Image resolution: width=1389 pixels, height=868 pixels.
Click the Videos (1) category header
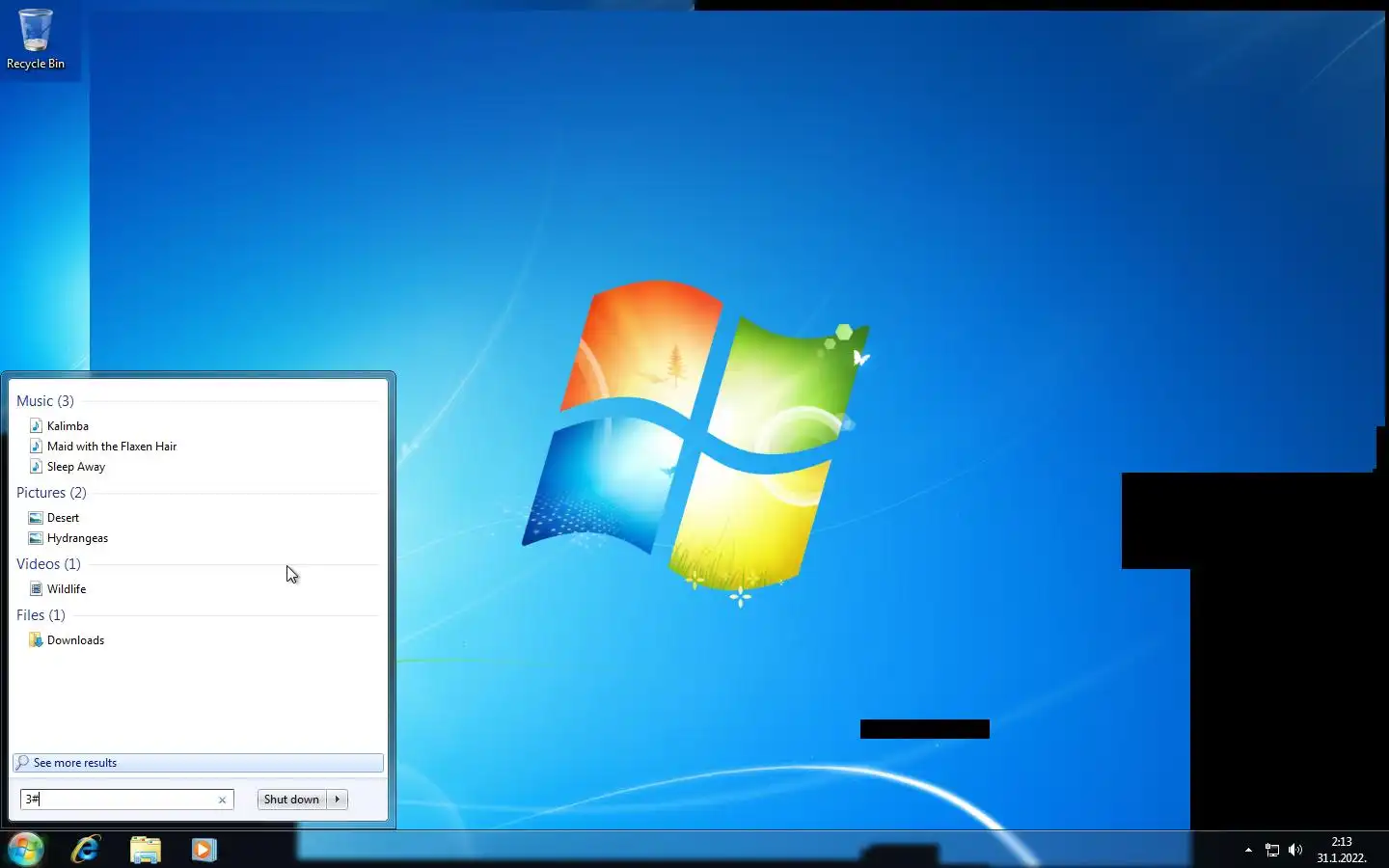(48, 564)
